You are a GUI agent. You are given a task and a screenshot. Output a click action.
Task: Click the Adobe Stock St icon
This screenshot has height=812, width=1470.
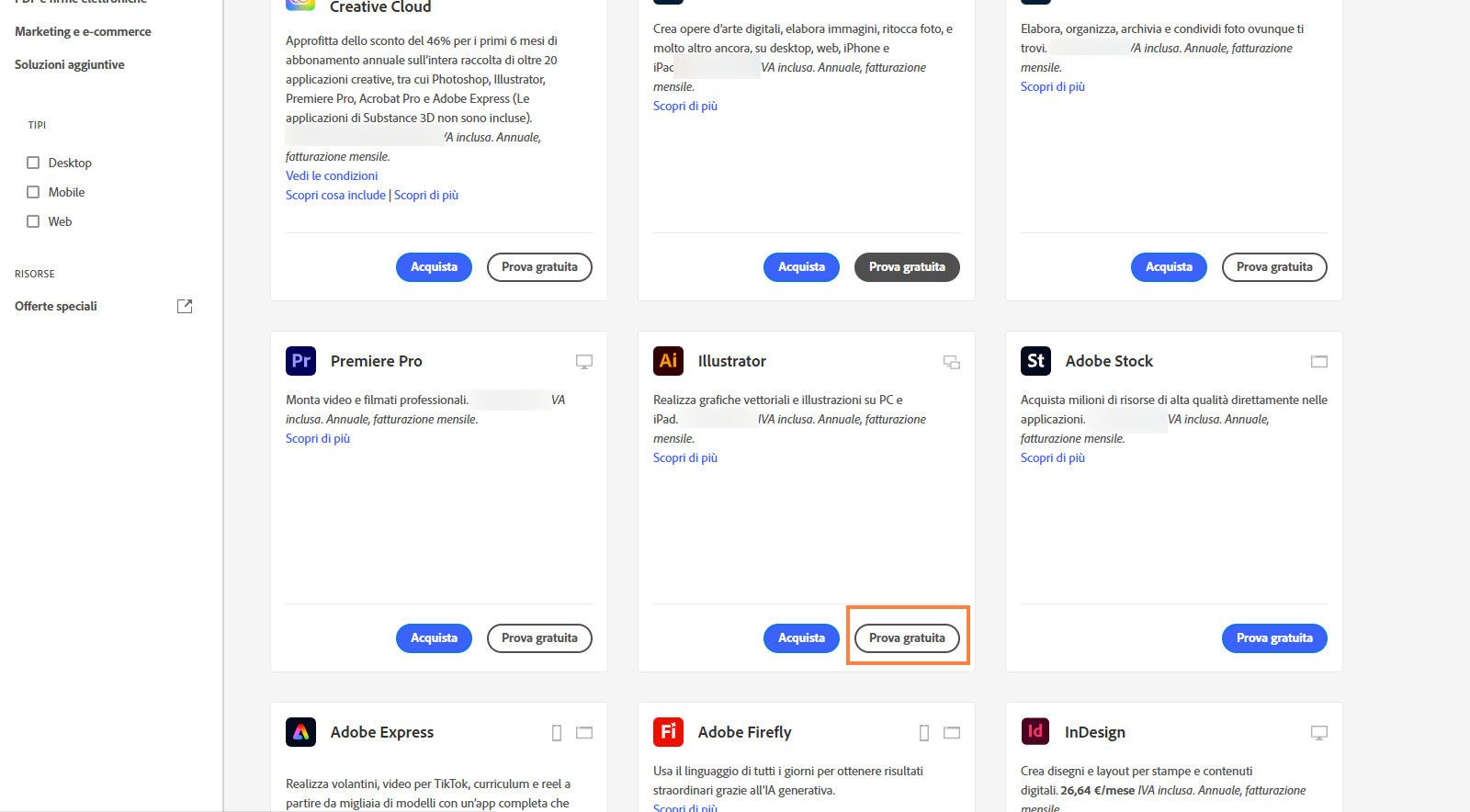coord(1035,361)
